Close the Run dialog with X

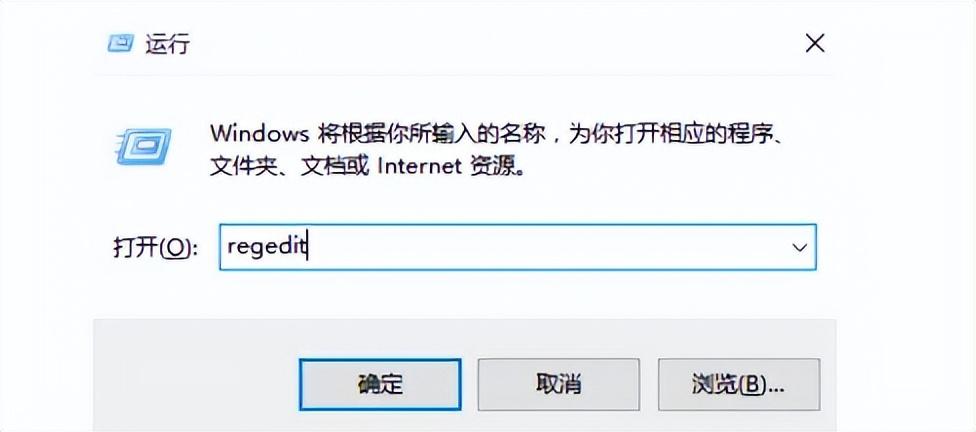pos(815,44)
